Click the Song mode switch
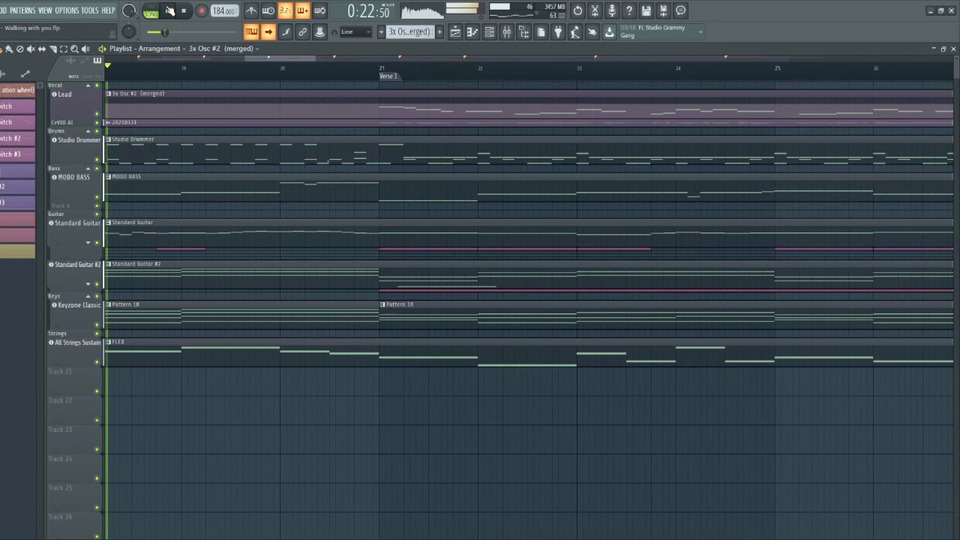960x540 pixels. pos(151,11)
